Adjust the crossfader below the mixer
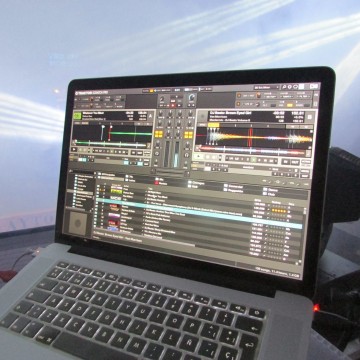This screenshot has width=360, height=360. pyautogui.click(x=171, y=171)
